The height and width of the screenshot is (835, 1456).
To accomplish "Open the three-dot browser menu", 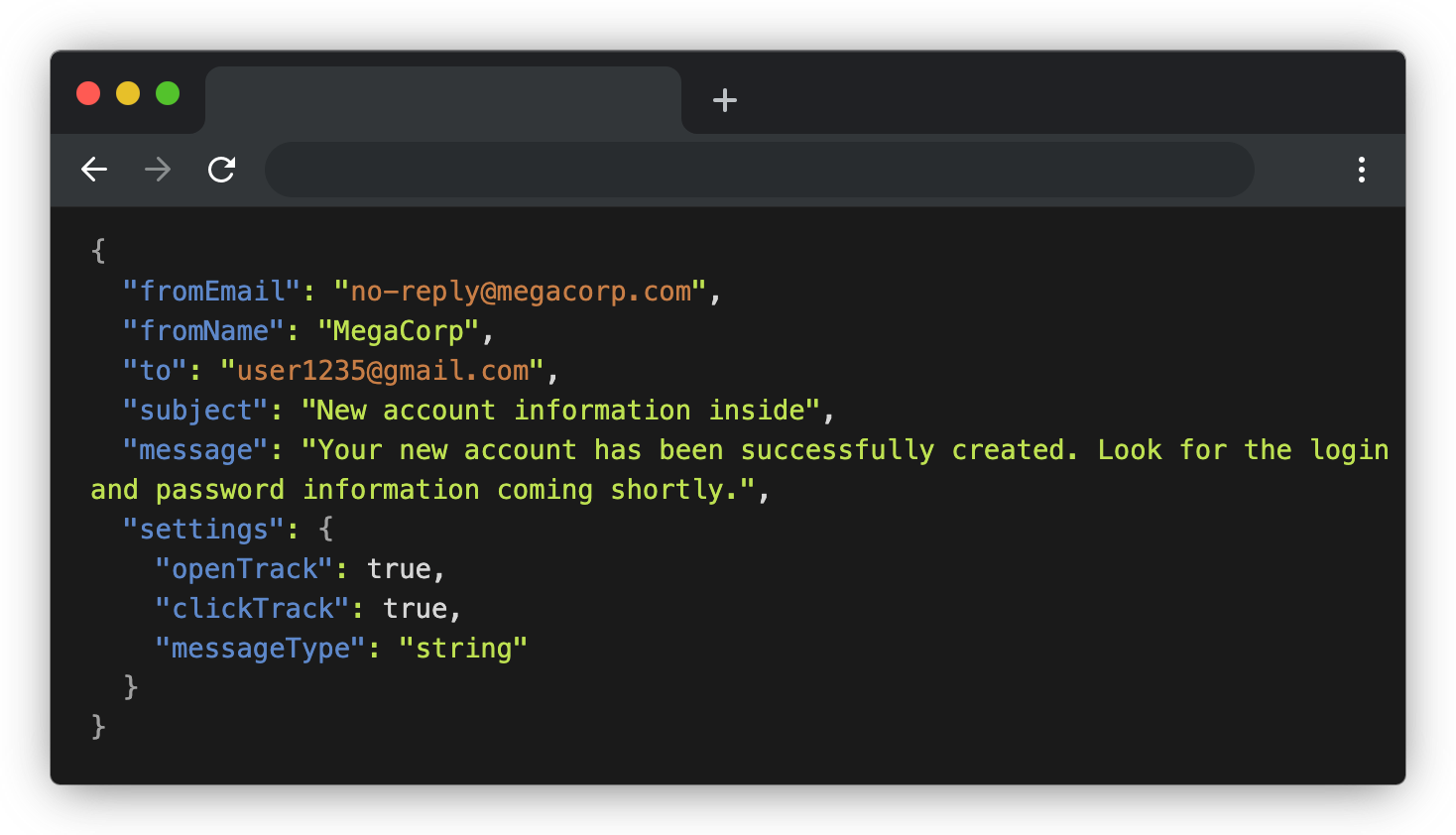I will 1362,170.
